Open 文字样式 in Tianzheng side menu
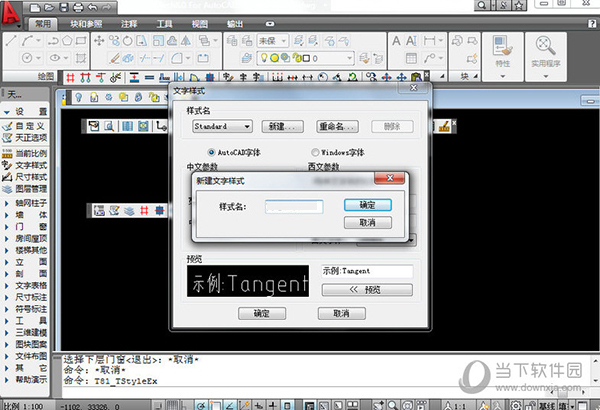Viewport: 600px width, 410px height. pyautogui.click(x=25, y=165)
